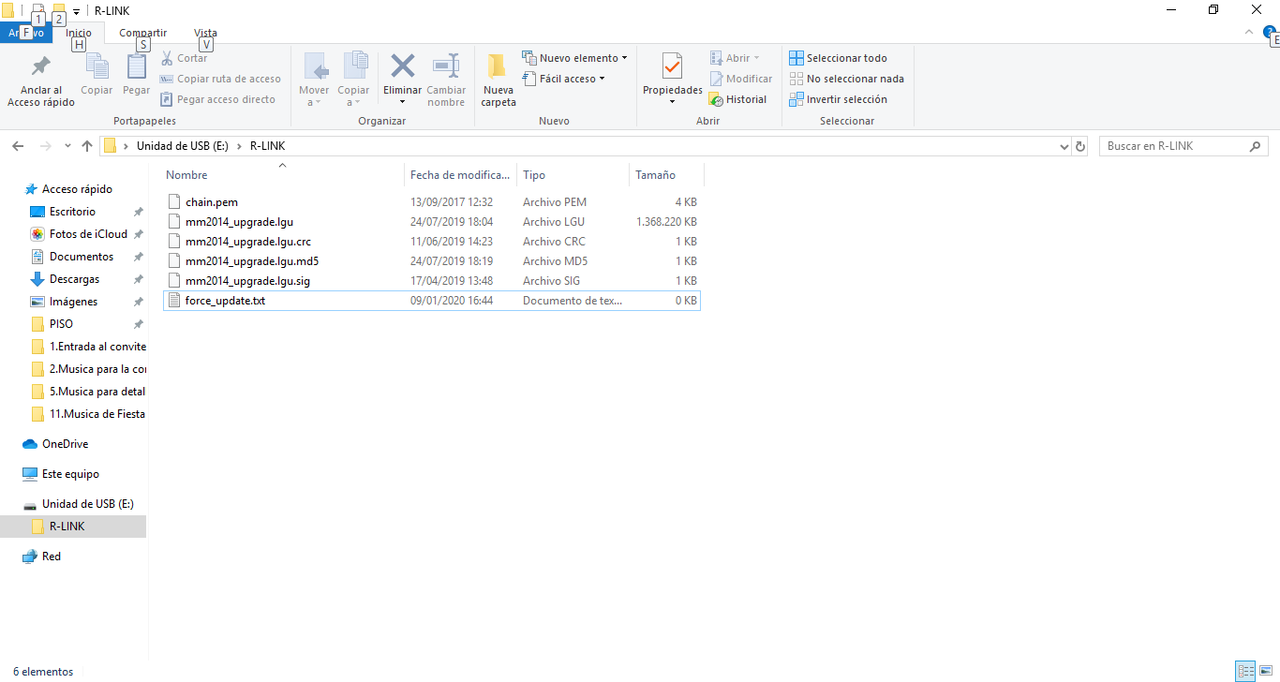The height and width of the screenshot is (682, 1280).
Task: Click R-LINK breadcrumb in address bar
Action: [x=267, y=146]
